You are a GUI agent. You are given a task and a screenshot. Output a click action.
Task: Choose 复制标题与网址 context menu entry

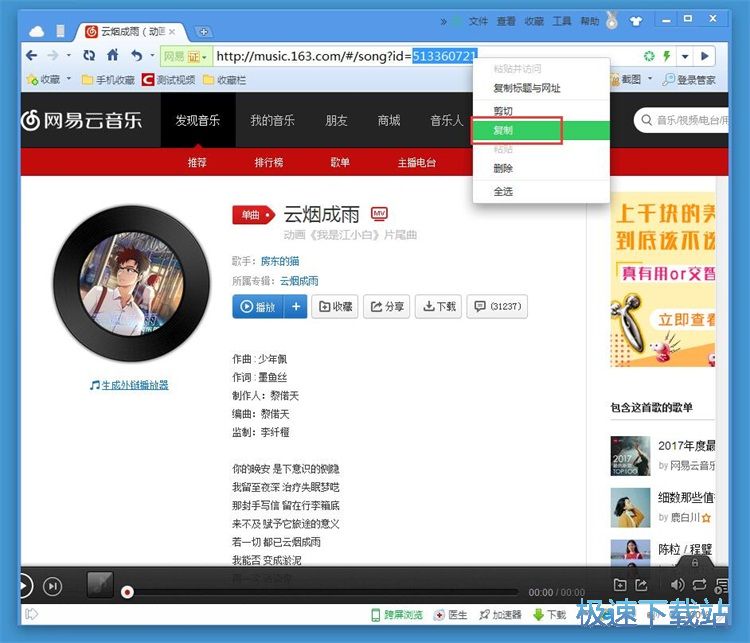541,88
